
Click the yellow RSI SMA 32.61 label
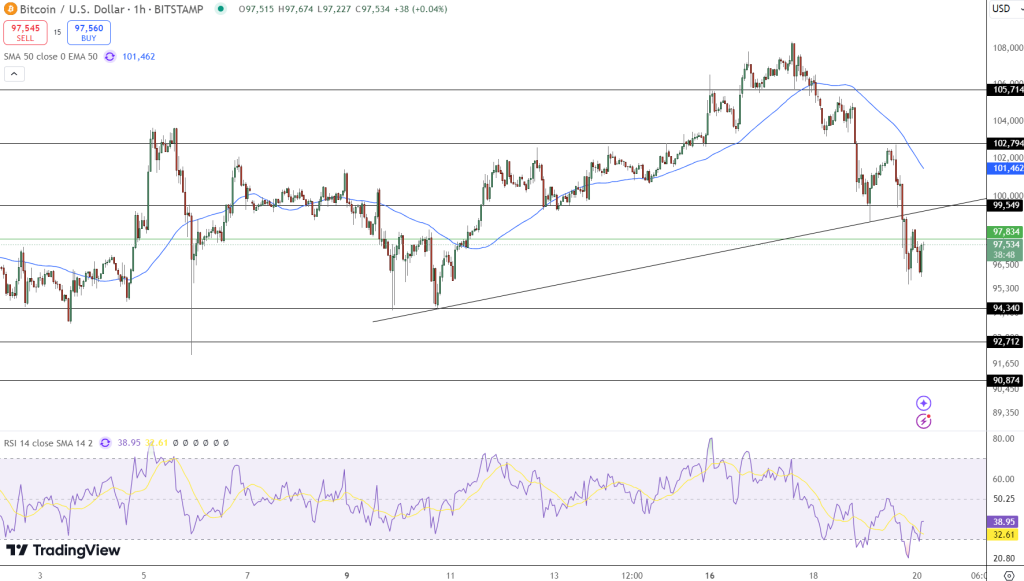[x=1004, y=535]
